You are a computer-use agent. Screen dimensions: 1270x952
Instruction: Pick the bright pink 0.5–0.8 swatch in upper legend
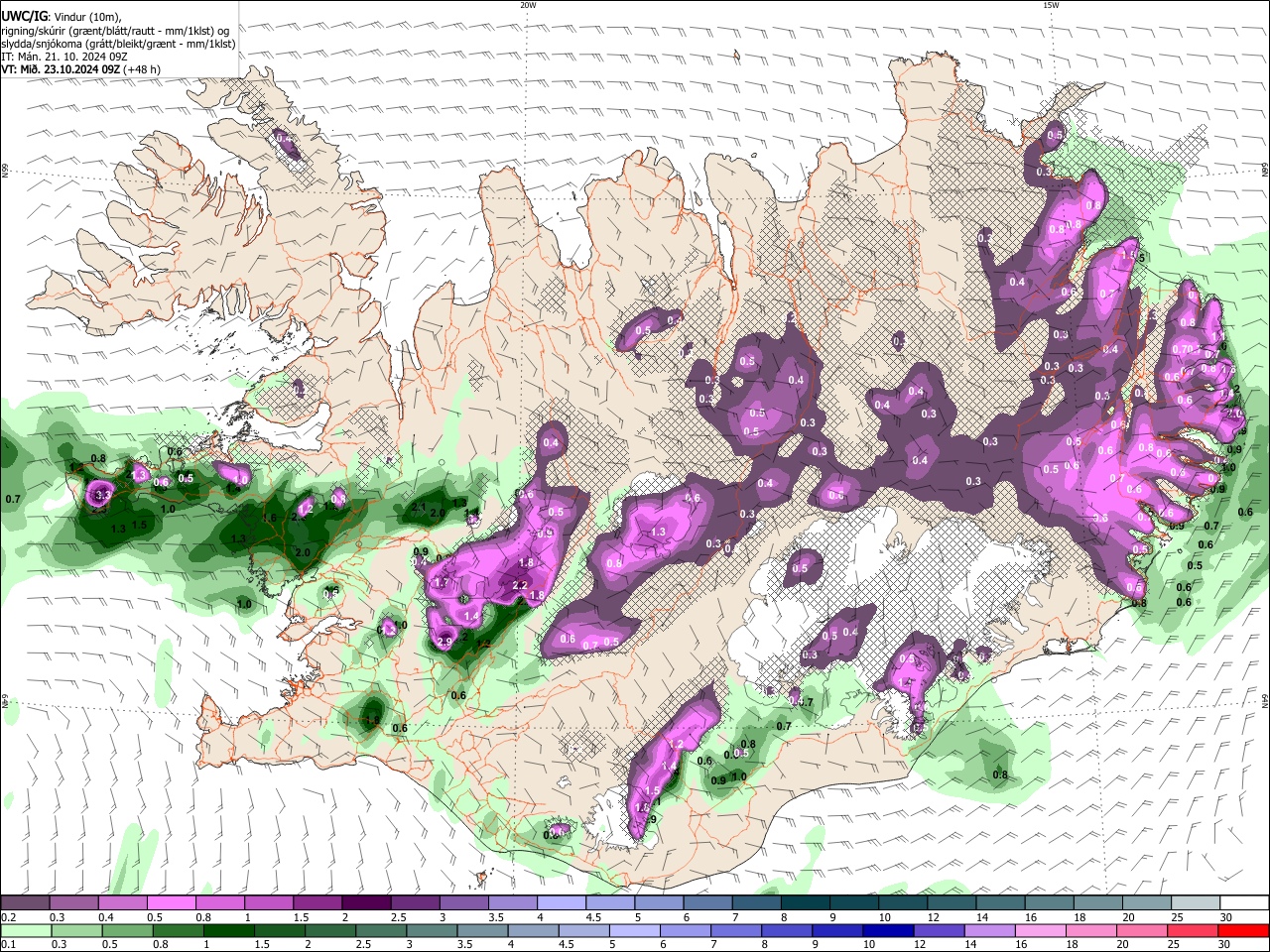171,903
